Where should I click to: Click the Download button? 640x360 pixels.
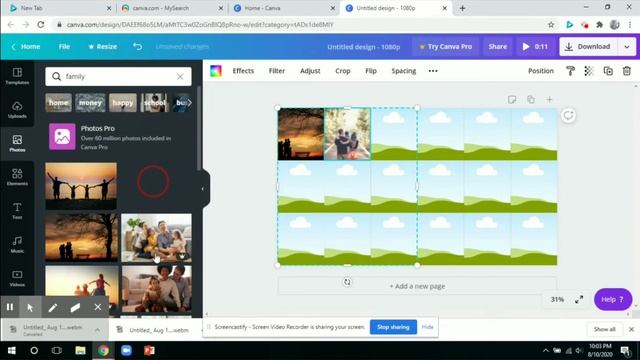589,47
